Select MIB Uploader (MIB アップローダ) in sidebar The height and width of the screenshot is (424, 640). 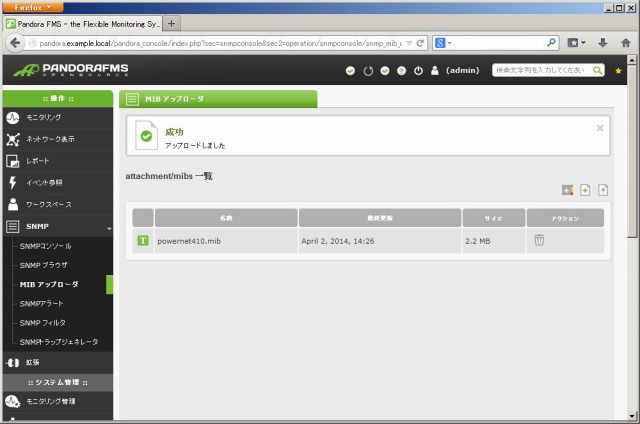pyautogui.click(x=49, y=284)
